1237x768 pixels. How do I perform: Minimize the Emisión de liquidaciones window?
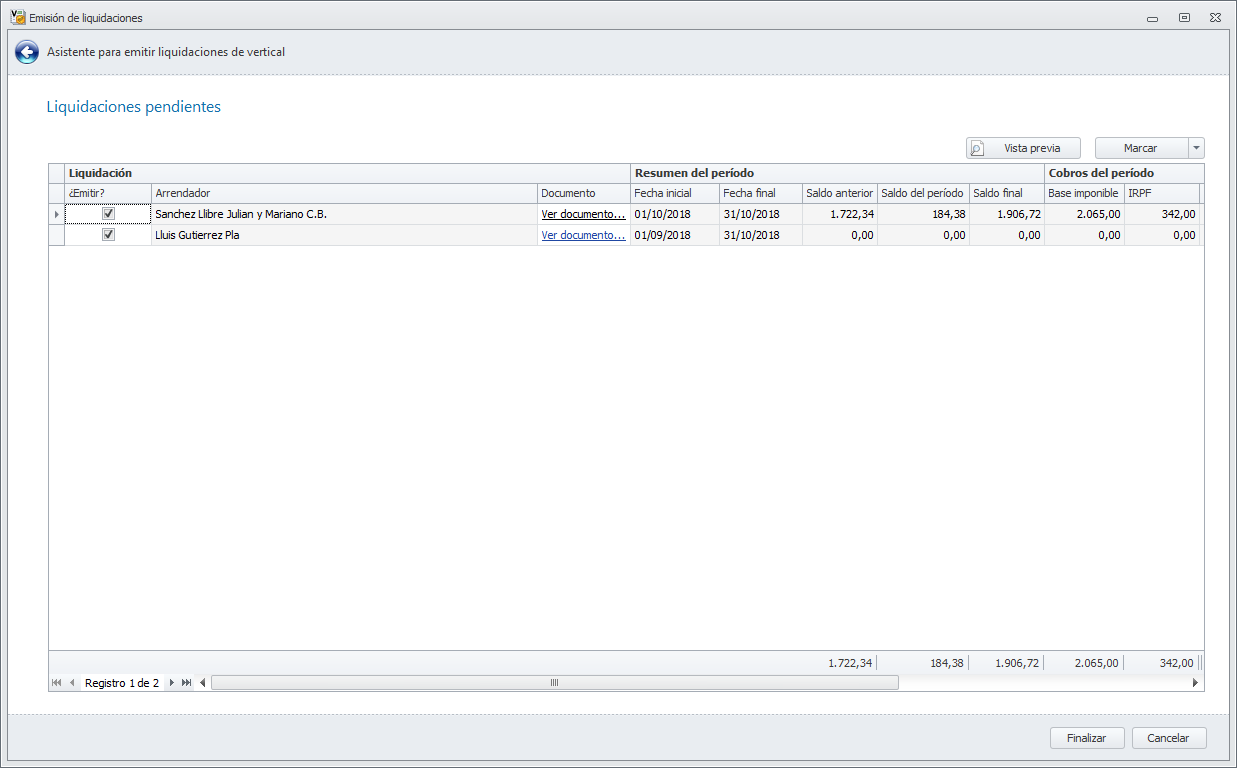[1154, 17]
